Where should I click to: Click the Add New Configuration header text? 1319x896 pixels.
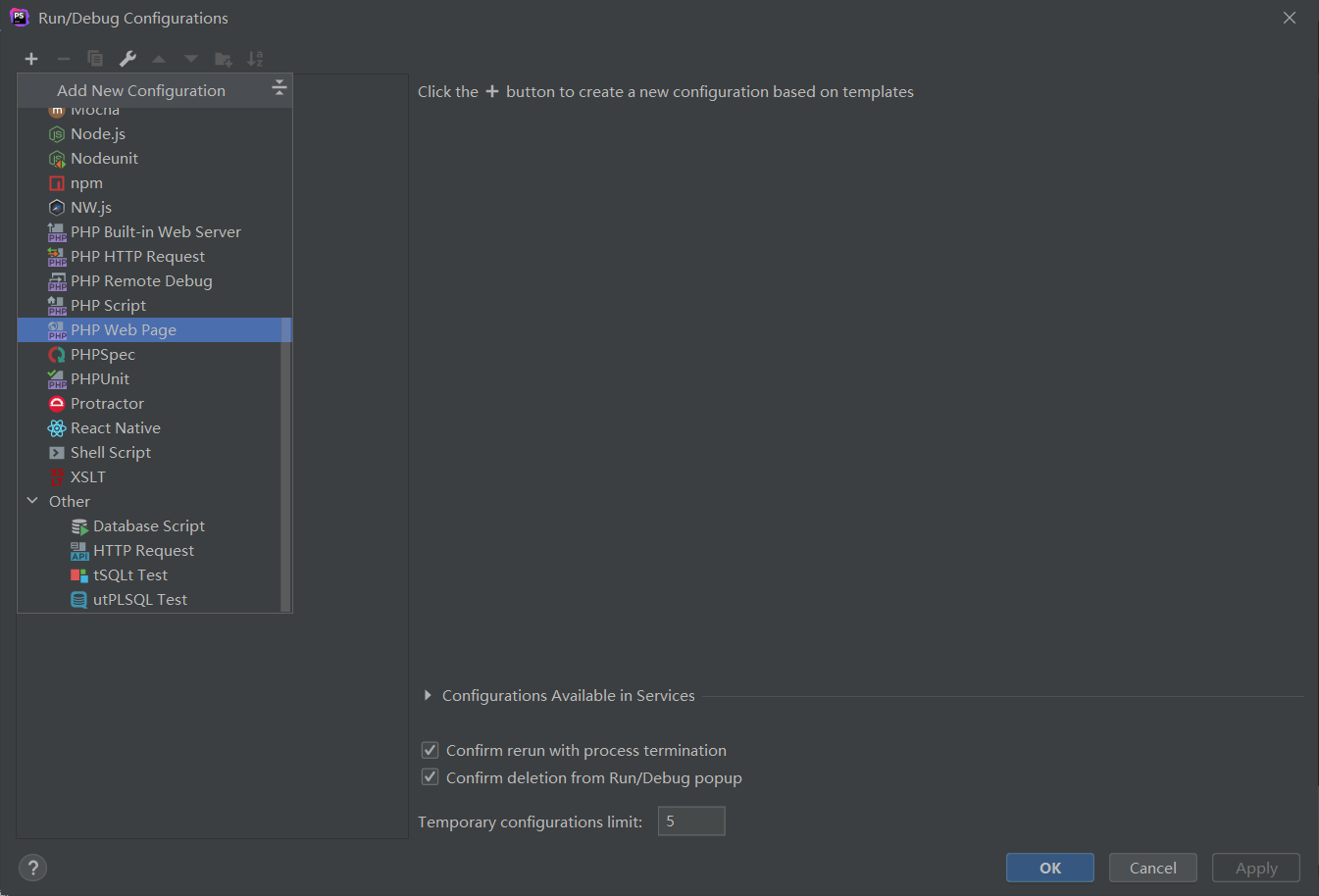coord(141,90)
